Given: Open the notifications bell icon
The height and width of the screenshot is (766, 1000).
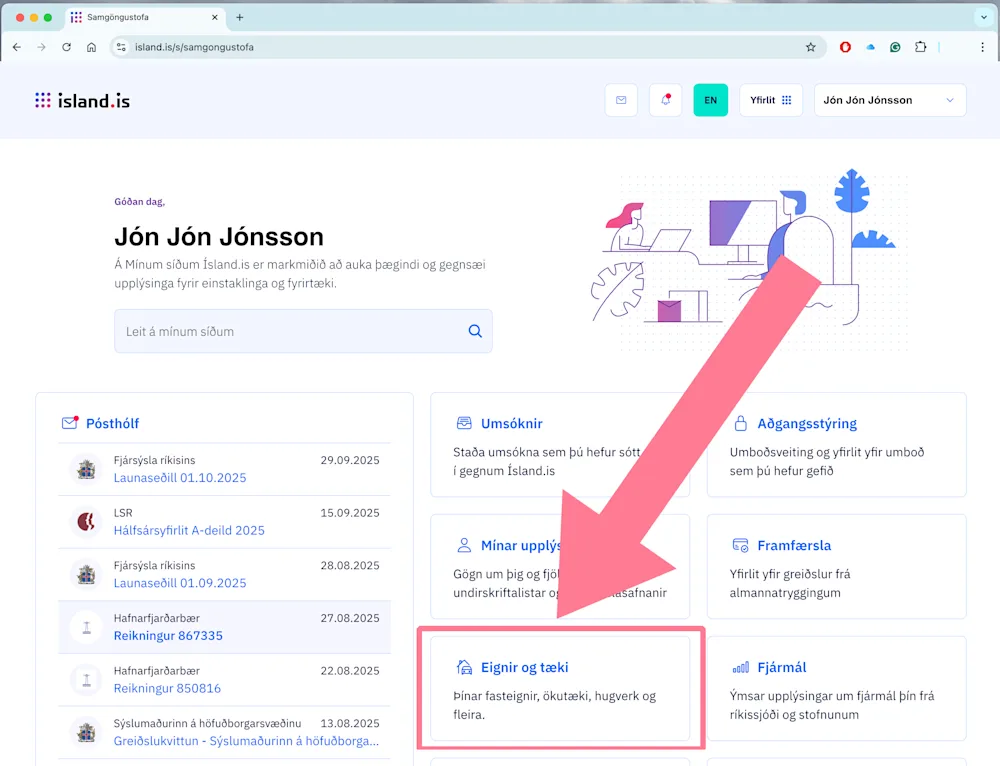Looking at the screenshot, I should tap(665, 100).
